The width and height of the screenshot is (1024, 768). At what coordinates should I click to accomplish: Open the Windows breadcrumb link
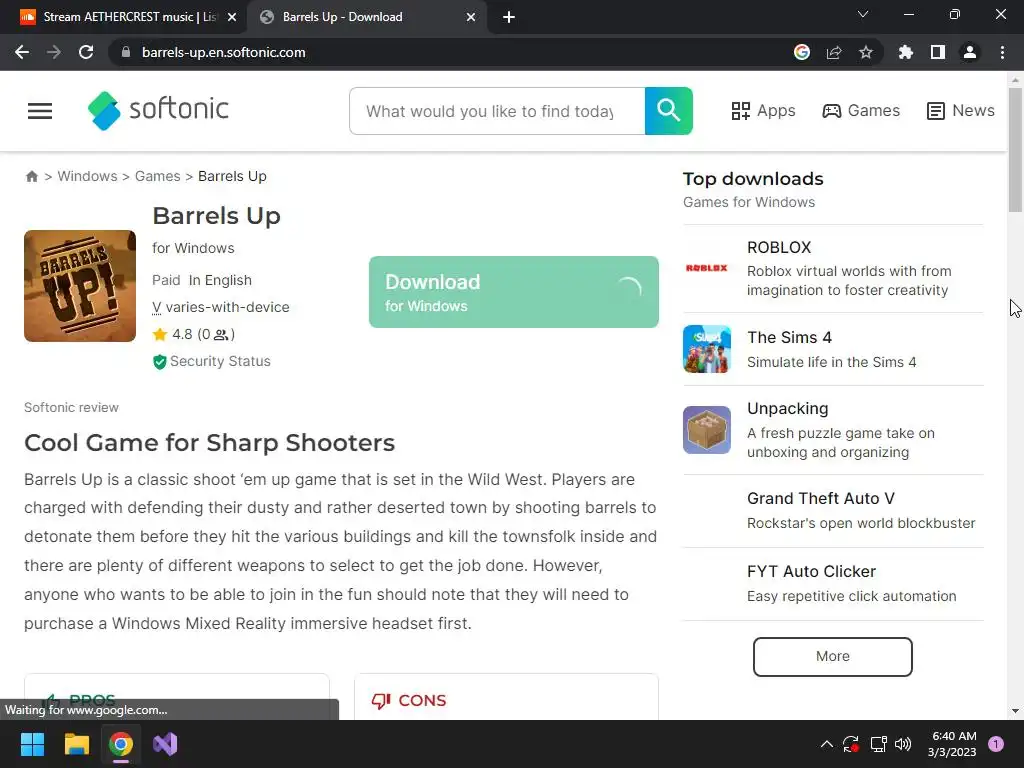(x=88, y=176)
